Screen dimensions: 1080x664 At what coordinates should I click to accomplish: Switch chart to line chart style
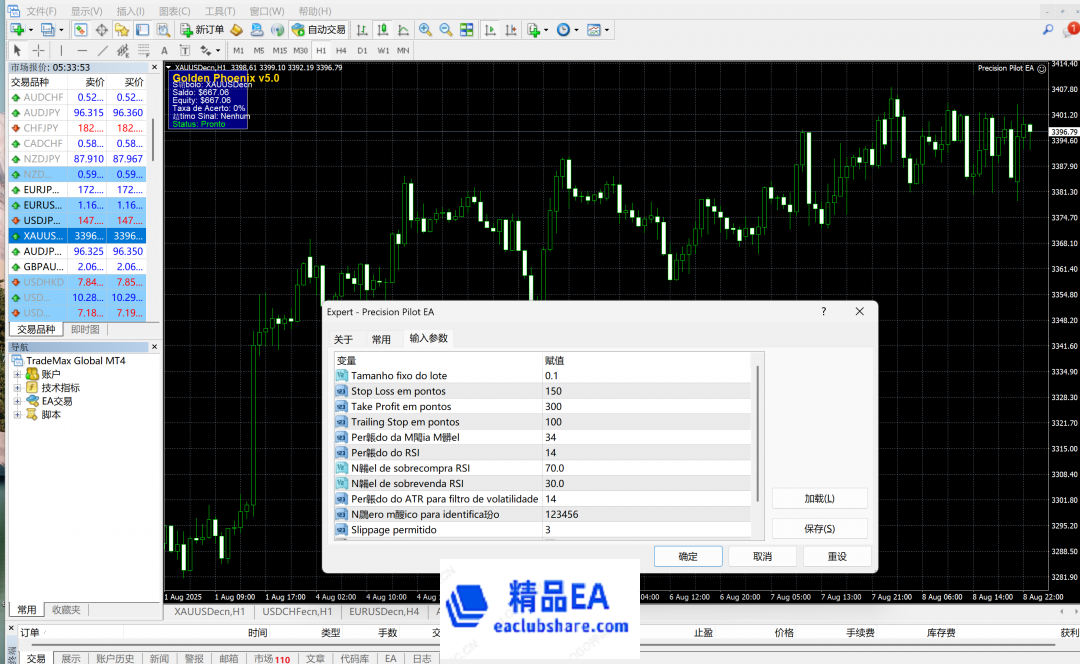[x=404, y=30]
